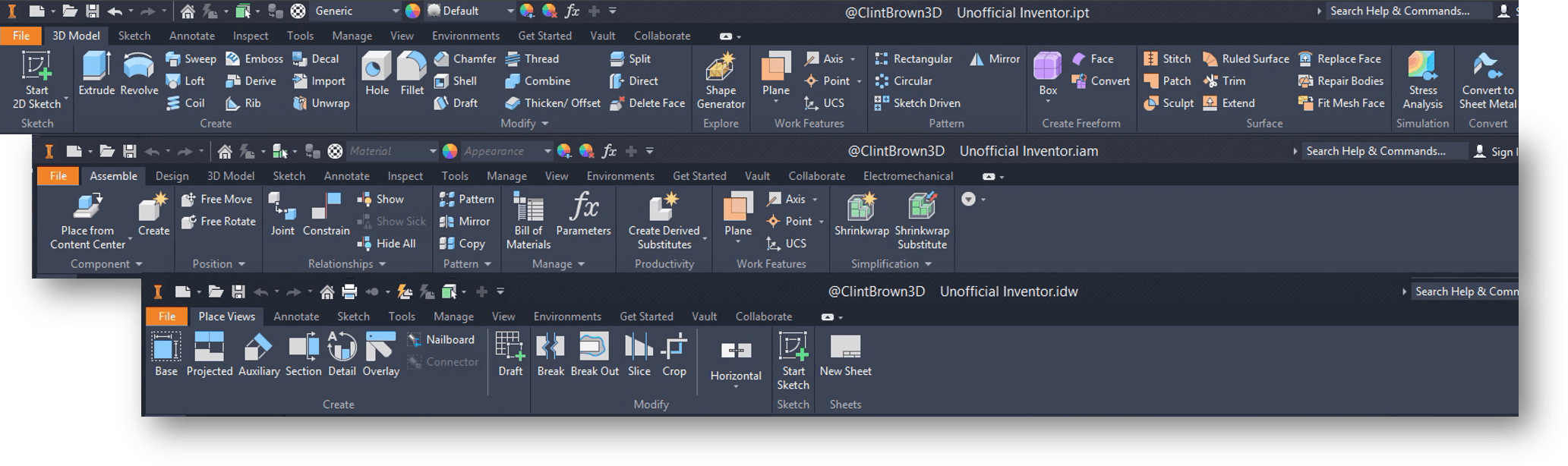This screenshot has height=466, width=1568.
Task: Switch to the Electromechanical tab
Action: click(x=908, y=176)
